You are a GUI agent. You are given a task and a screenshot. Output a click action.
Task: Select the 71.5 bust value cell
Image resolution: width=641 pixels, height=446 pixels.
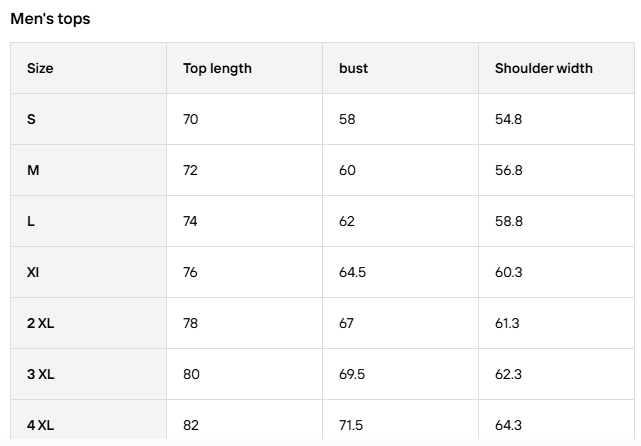click(x=351, y=426)
